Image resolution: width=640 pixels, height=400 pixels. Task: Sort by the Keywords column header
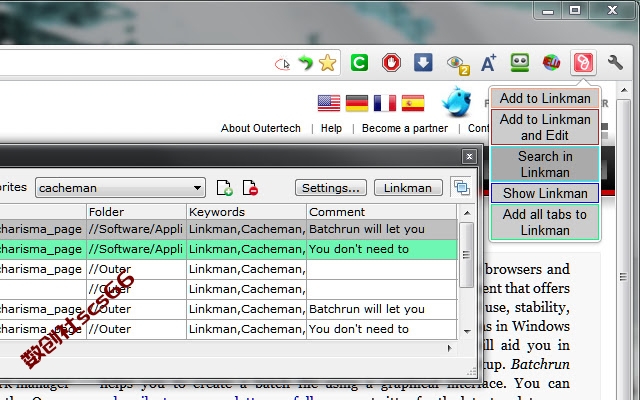(246, 212)
